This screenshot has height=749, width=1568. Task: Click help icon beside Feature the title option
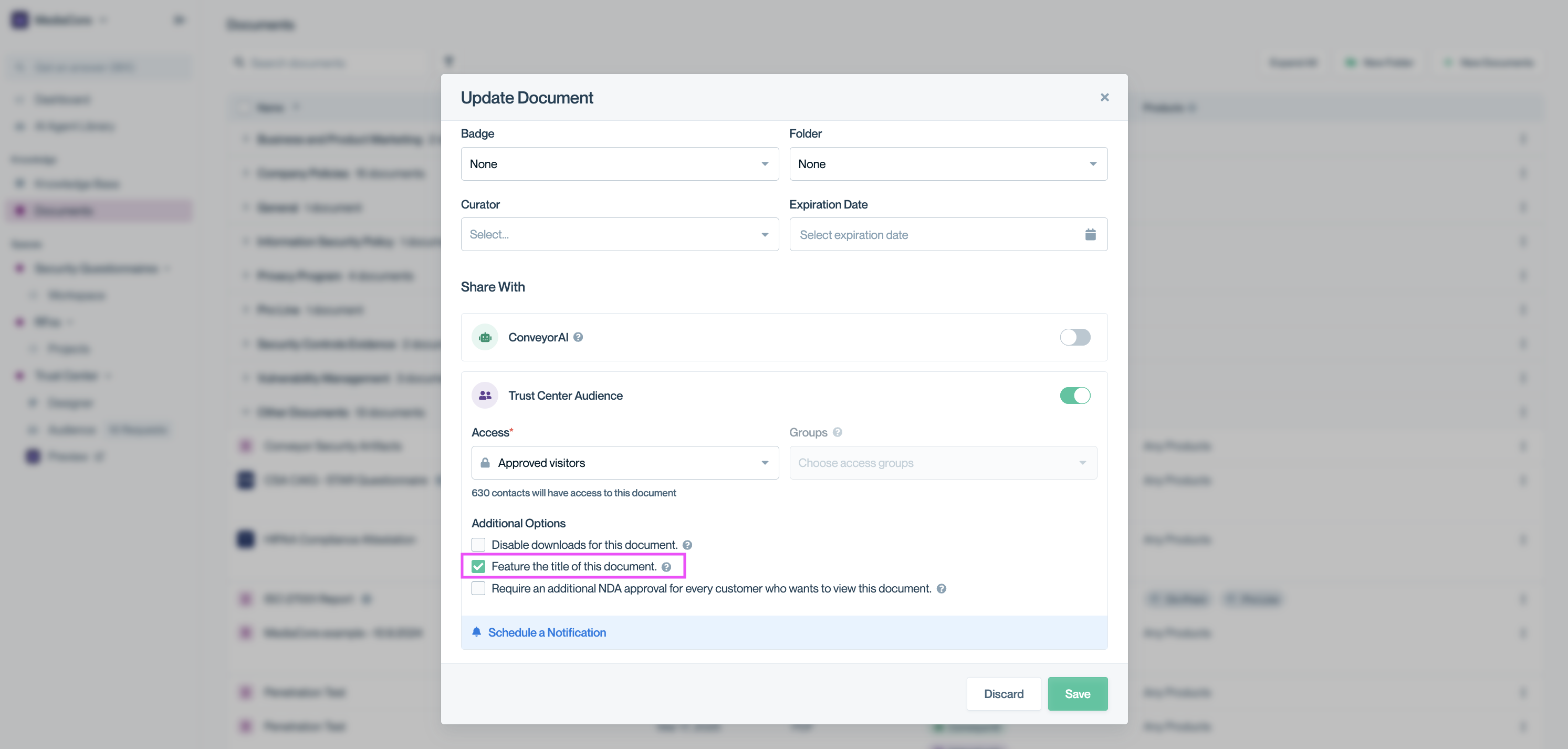[x=666, y=567]
